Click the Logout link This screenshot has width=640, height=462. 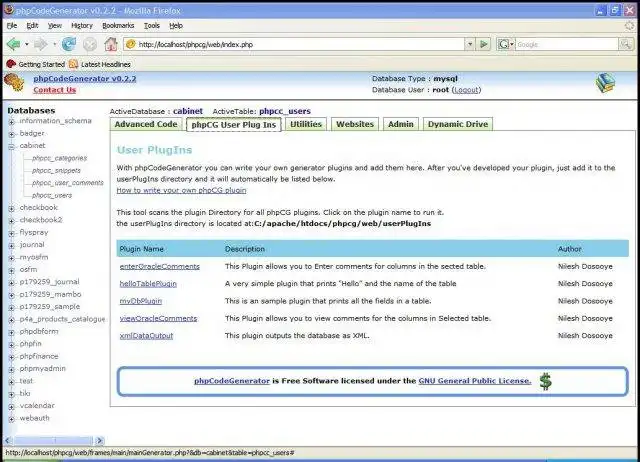(466, 90)
